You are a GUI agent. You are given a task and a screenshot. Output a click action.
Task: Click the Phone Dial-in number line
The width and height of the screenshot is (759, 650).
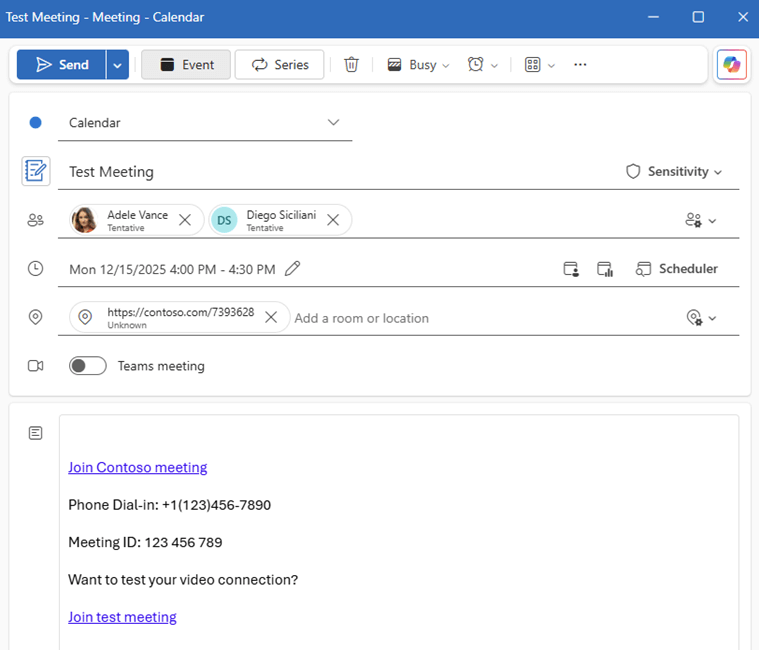[x=169, y=505]
